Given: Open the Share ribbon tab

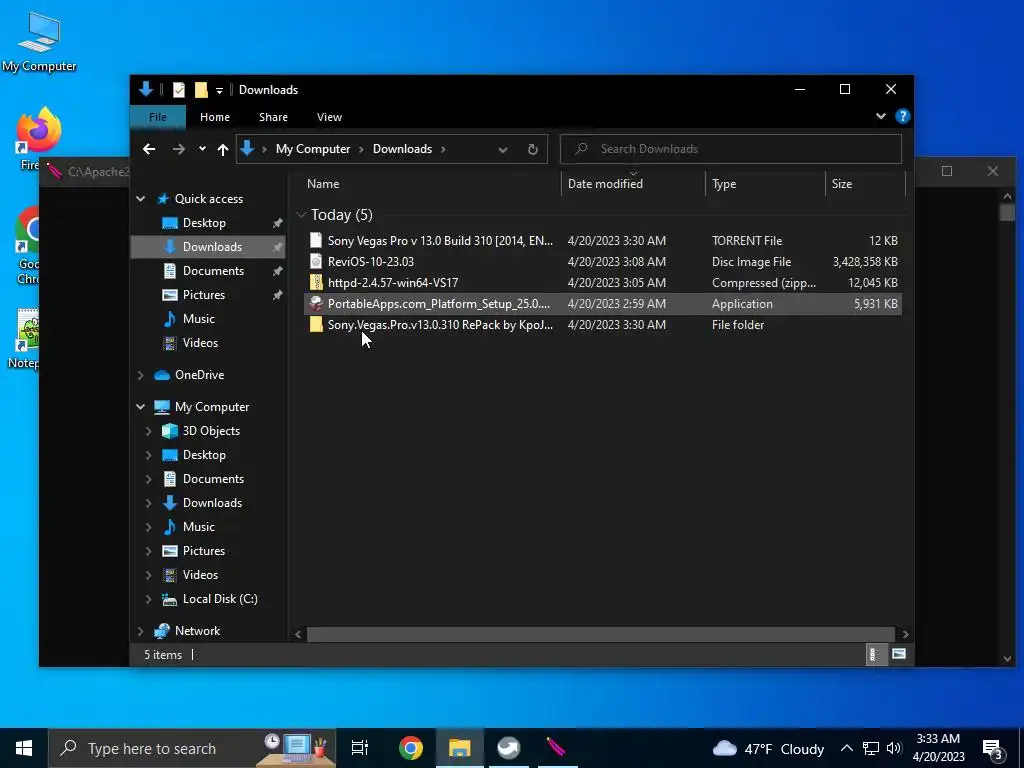Looking at the screenshot, I should point(273,117).
